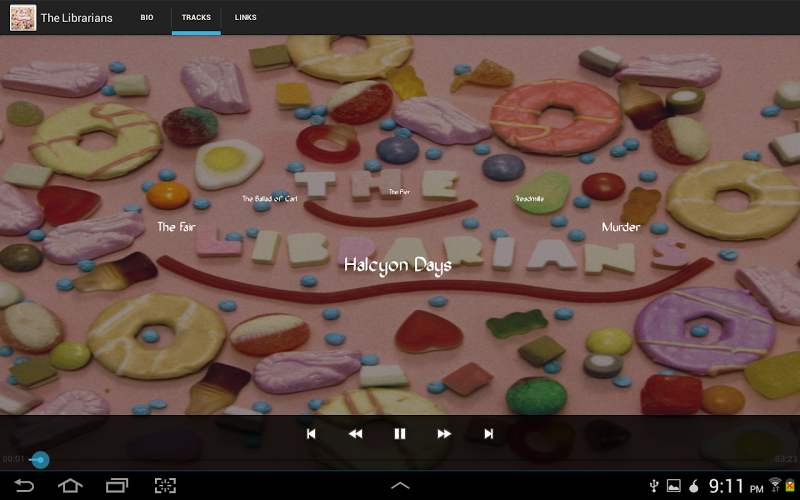Tap the 'Halcyon Days' current track title
800x500 pixels.
click(x=397, y=266)
